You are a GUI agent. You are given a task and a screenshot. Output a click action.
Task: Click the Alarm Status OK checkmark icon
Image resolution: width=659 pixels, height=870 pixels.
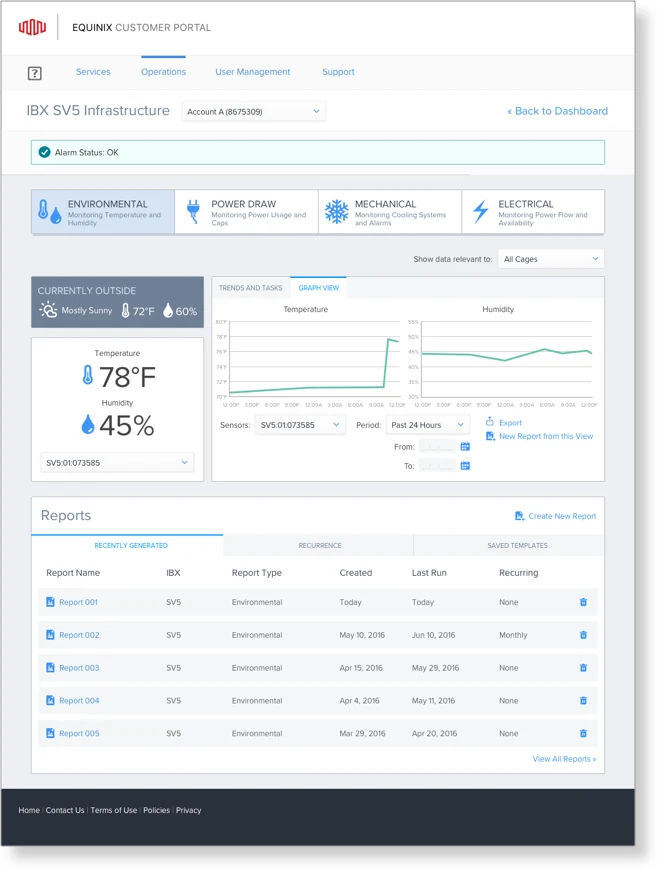click(44, 152)
